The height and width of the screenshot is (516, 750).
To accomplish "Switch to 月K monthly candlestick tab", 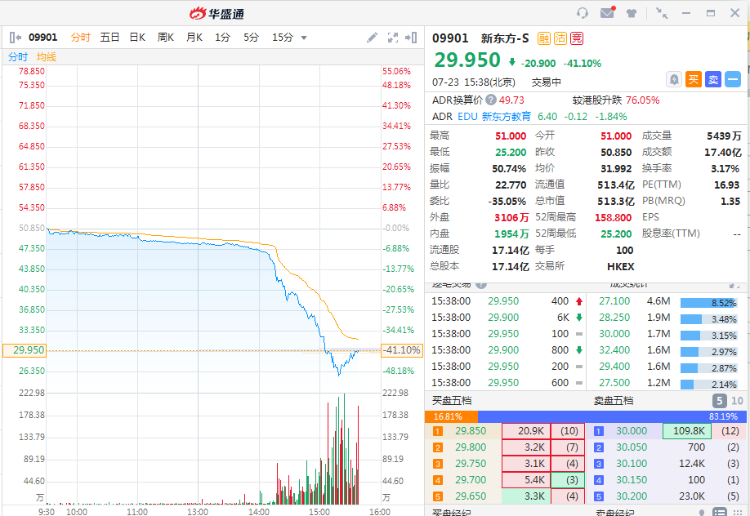I will [x=194, y=37].
